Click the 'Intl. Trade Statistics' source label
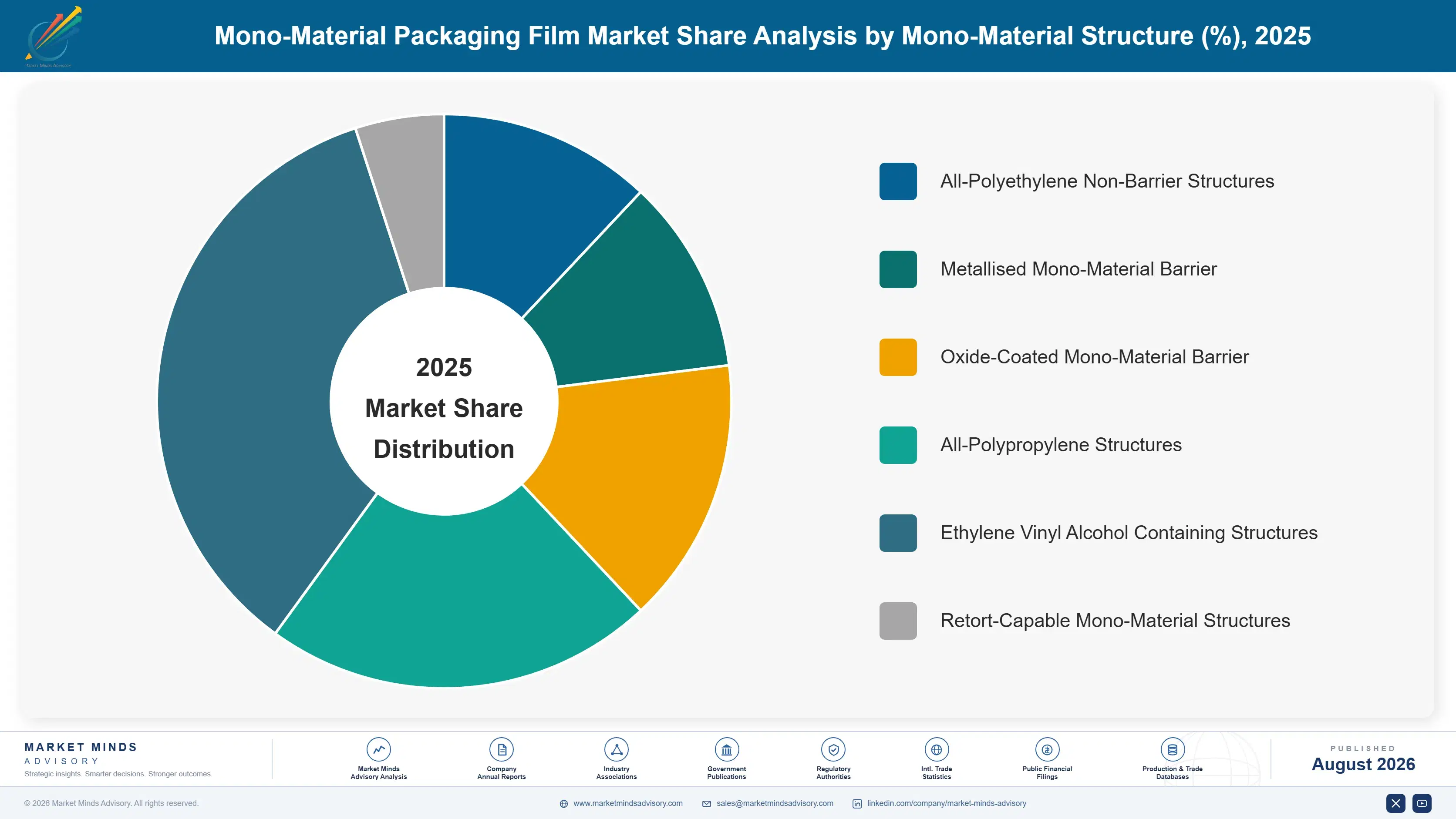1456x819 pixels. point(937,773)
